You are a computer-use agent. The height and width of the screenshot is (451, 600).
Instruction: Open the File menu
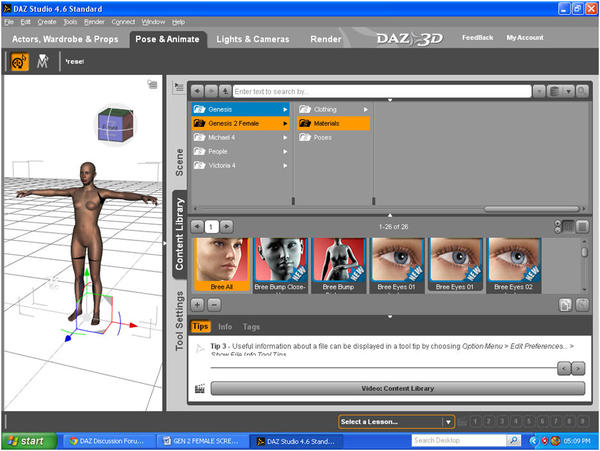tap(9, 22)
